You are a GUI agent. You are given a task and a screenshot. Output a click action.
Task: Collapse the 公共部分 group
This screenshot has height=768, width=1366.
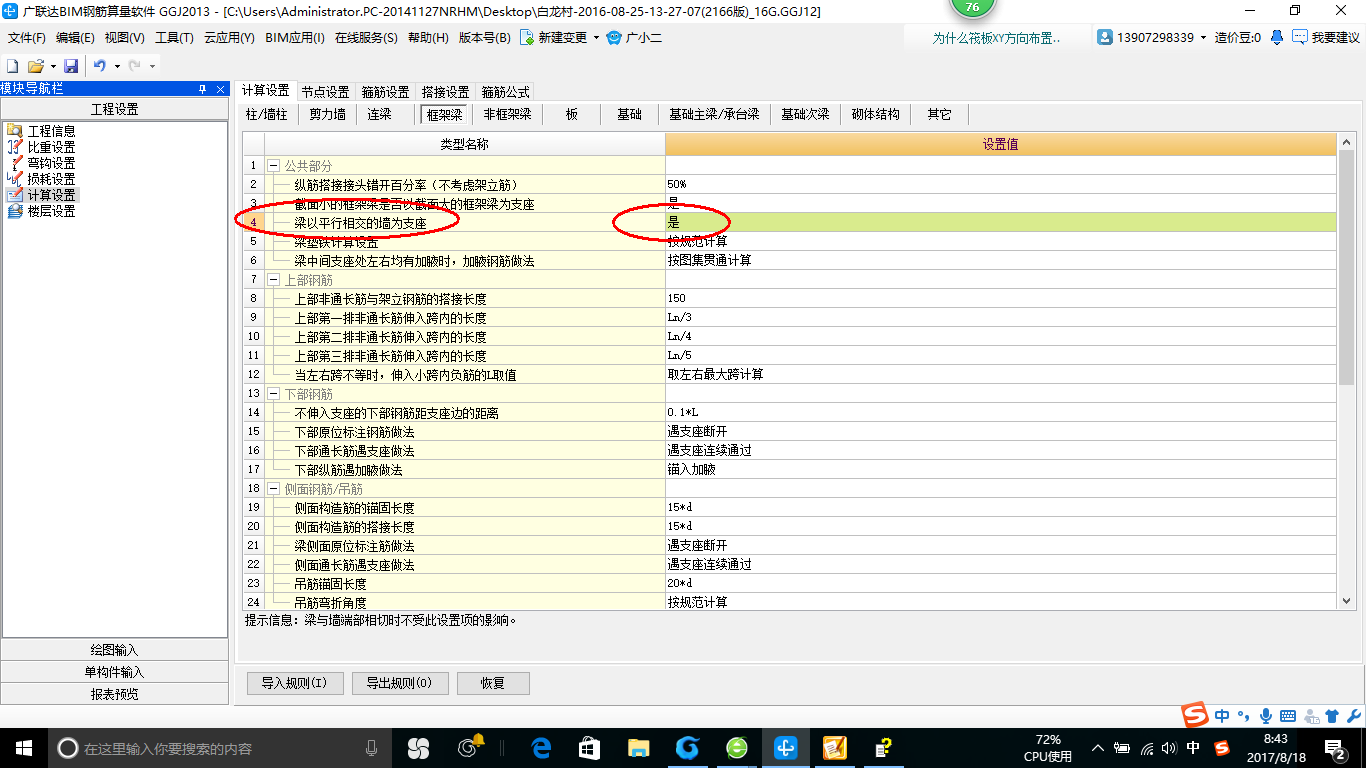click(273, 166)
